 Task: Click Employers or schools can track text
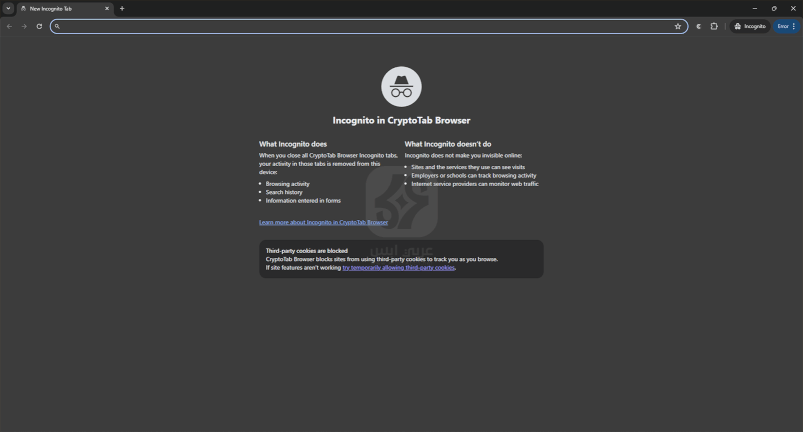pos(474,176)
